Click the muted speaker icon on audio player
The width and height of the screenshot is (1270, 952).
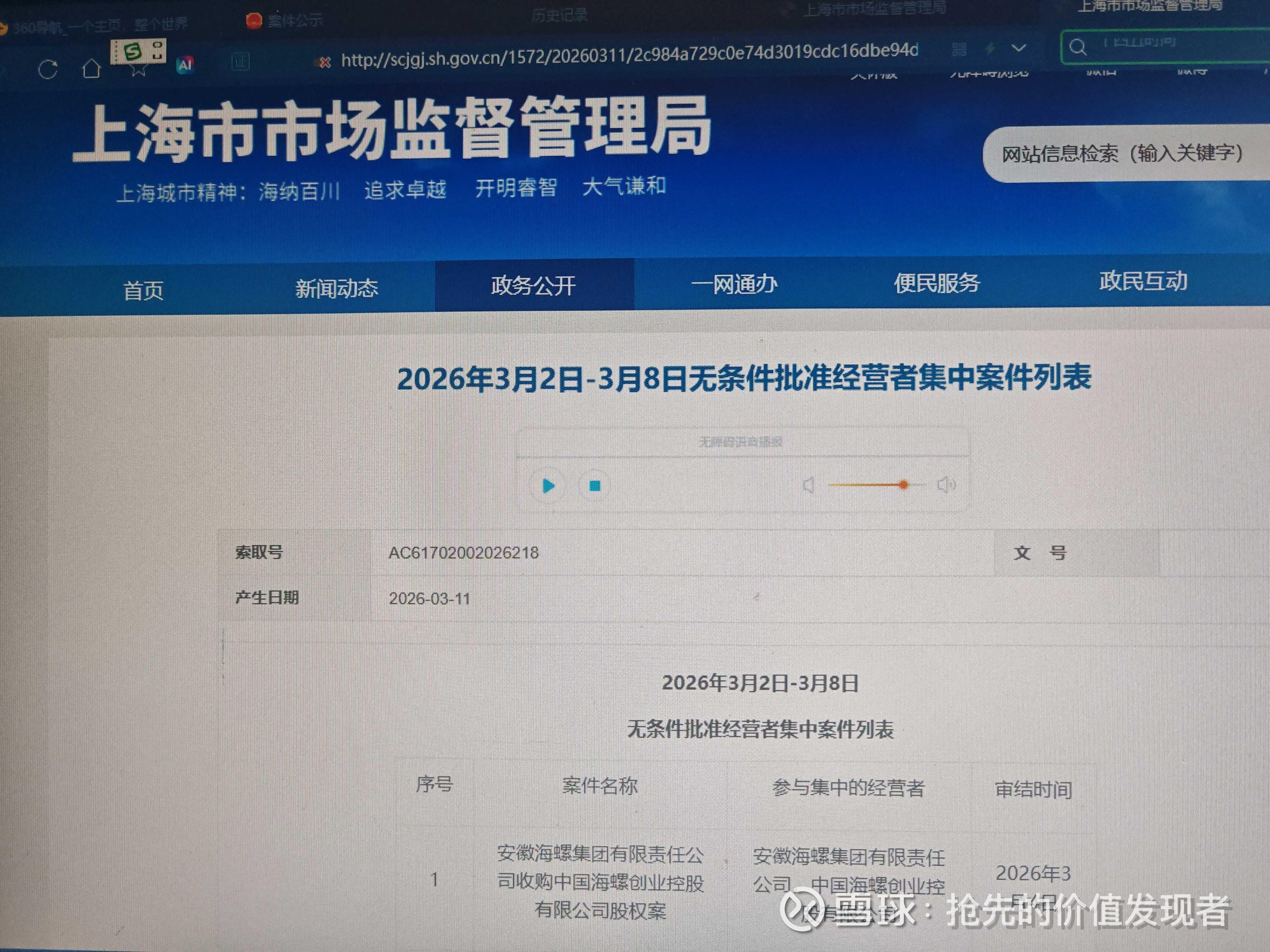[808, 486]
